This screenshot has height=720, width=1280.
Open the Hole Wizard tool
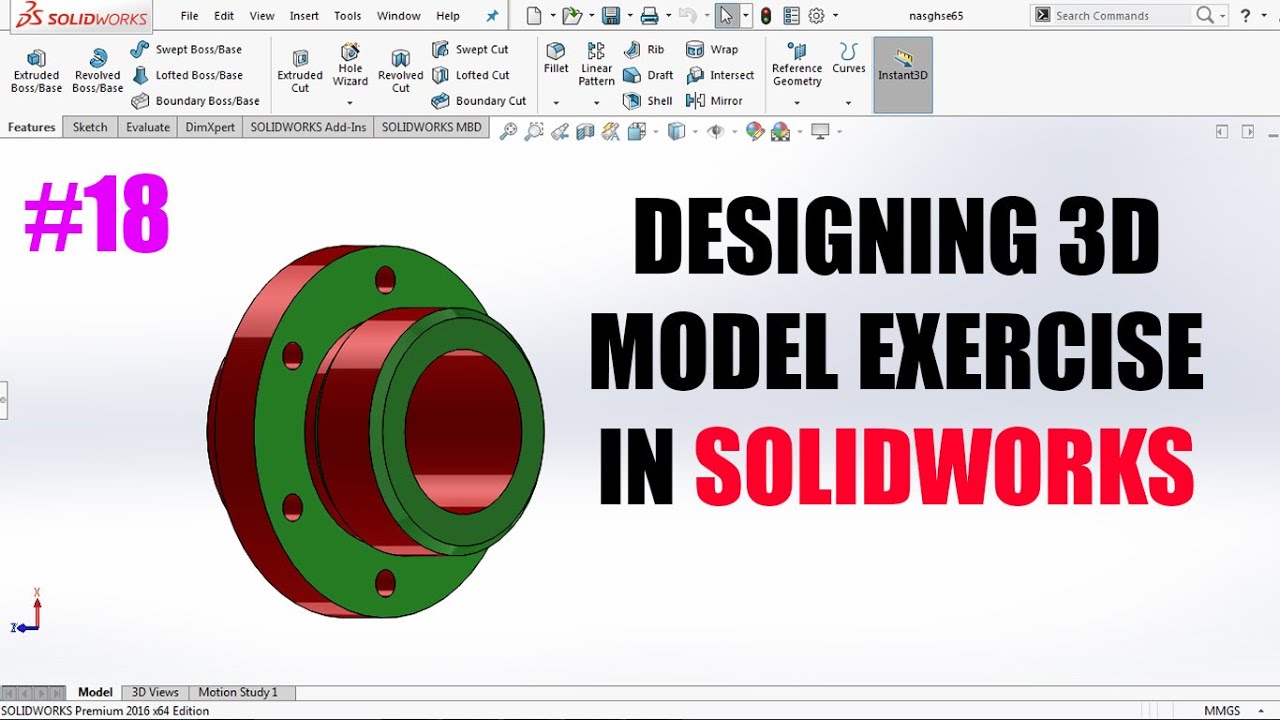point(350,64)
